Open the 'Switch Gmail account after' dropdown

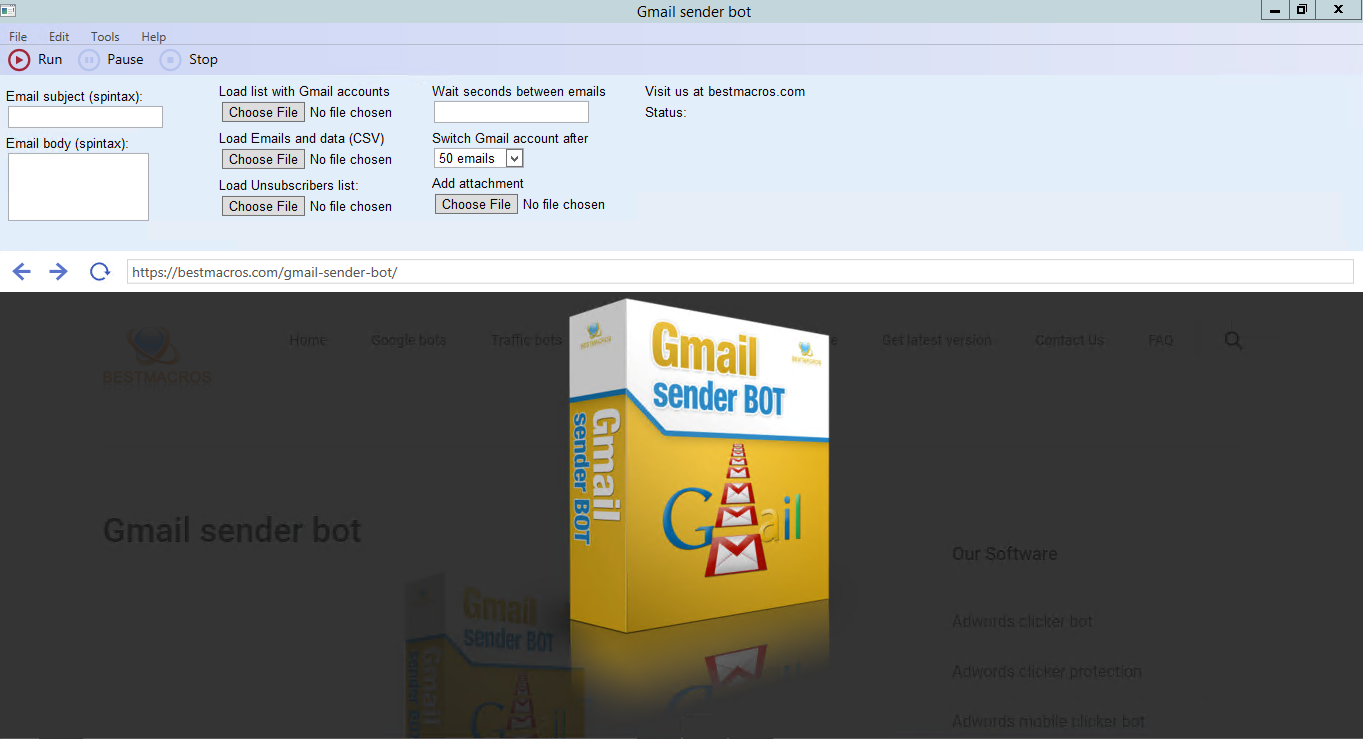click(x=479, y=158)
